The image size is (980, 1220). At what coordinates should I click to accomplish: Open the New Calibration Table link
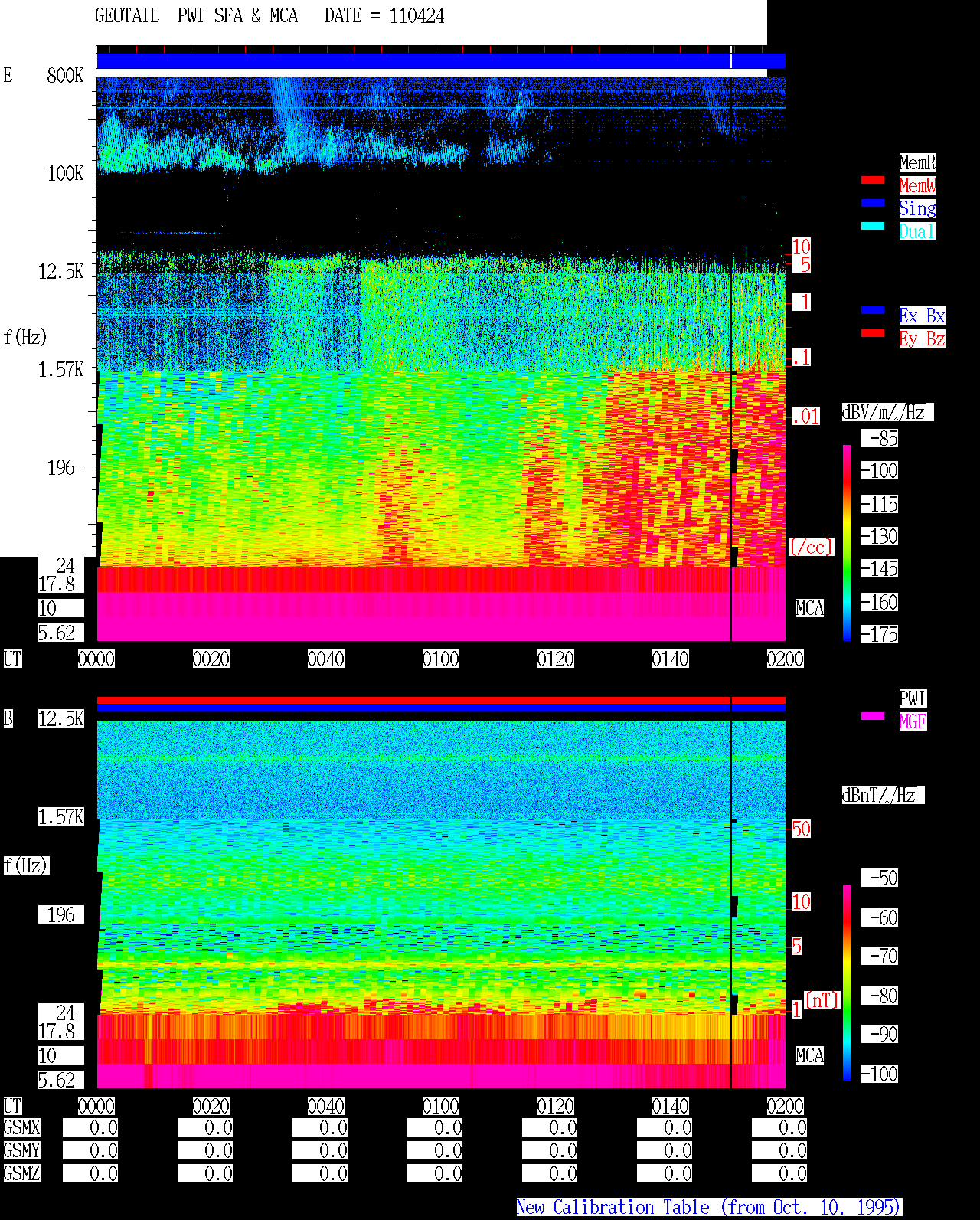pyautogui.click(x=709, y=1207)
